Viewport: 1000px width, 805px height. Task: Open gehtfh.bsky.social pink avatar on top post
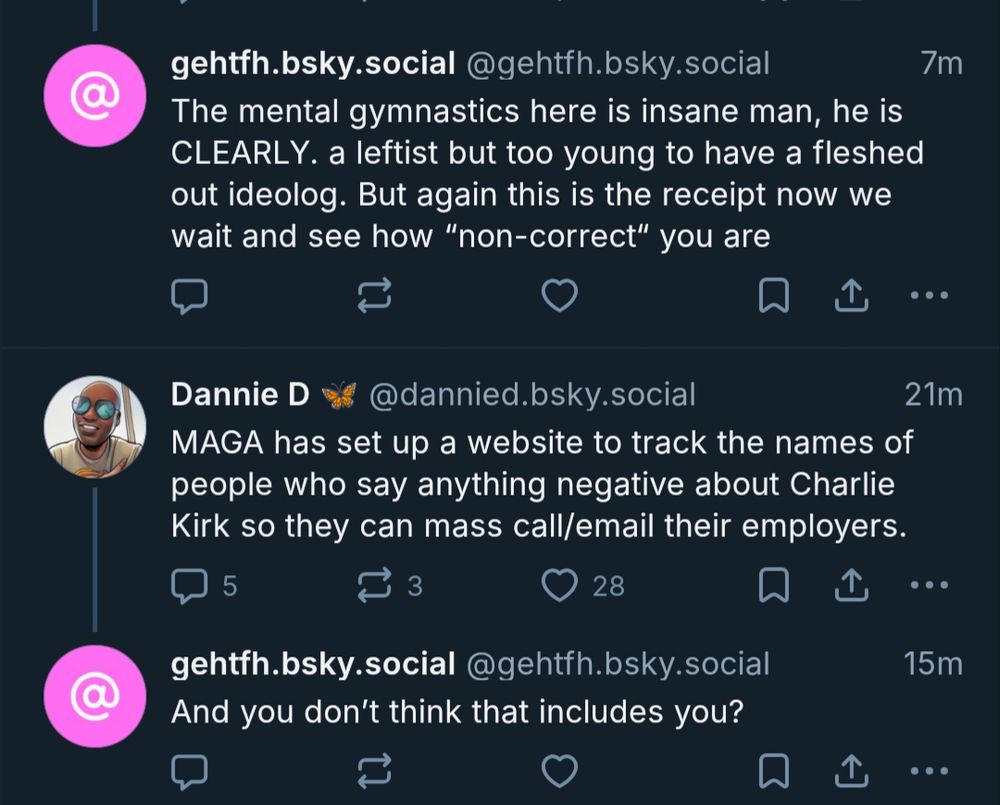tap(95, 95)
